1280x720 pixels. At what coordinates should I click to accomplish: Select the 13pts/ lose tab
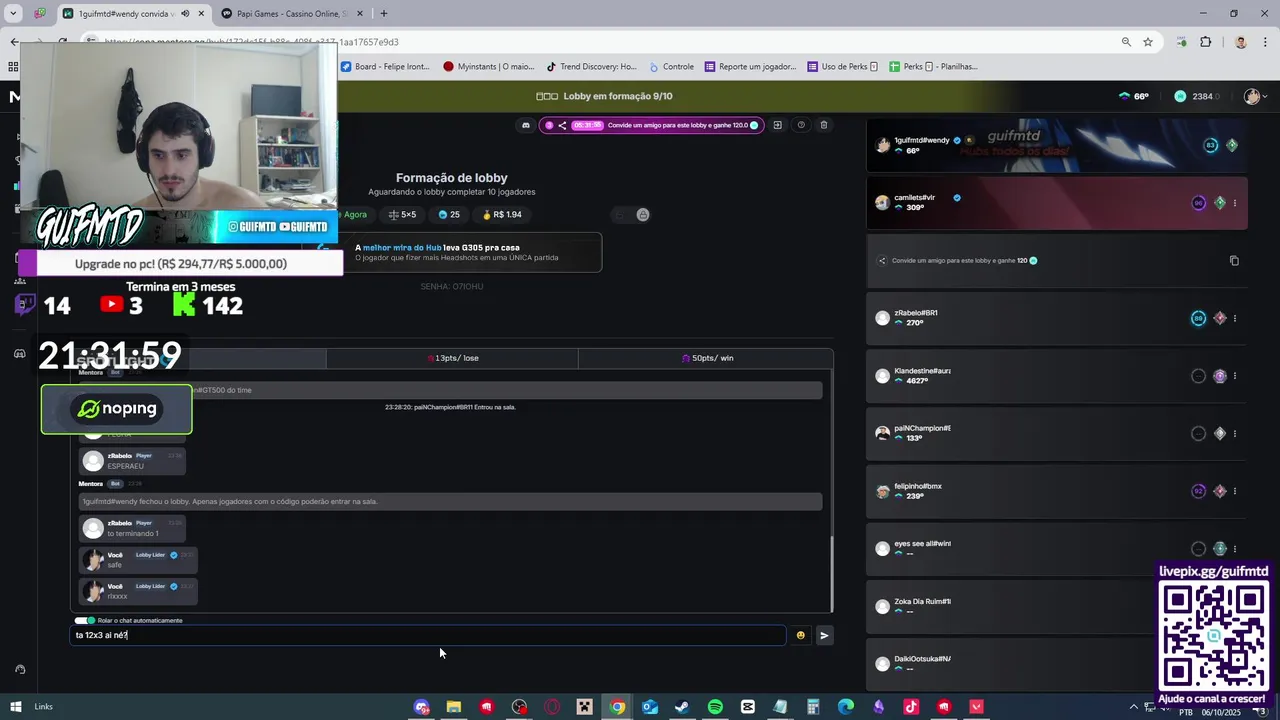click(452, 358)
